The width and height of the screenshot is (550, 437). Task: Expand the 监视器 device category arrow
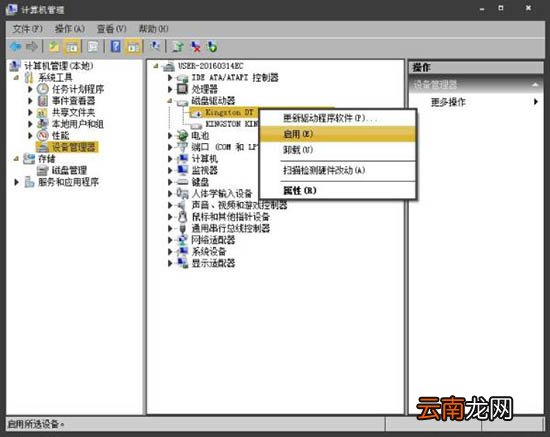click(170, 170)
